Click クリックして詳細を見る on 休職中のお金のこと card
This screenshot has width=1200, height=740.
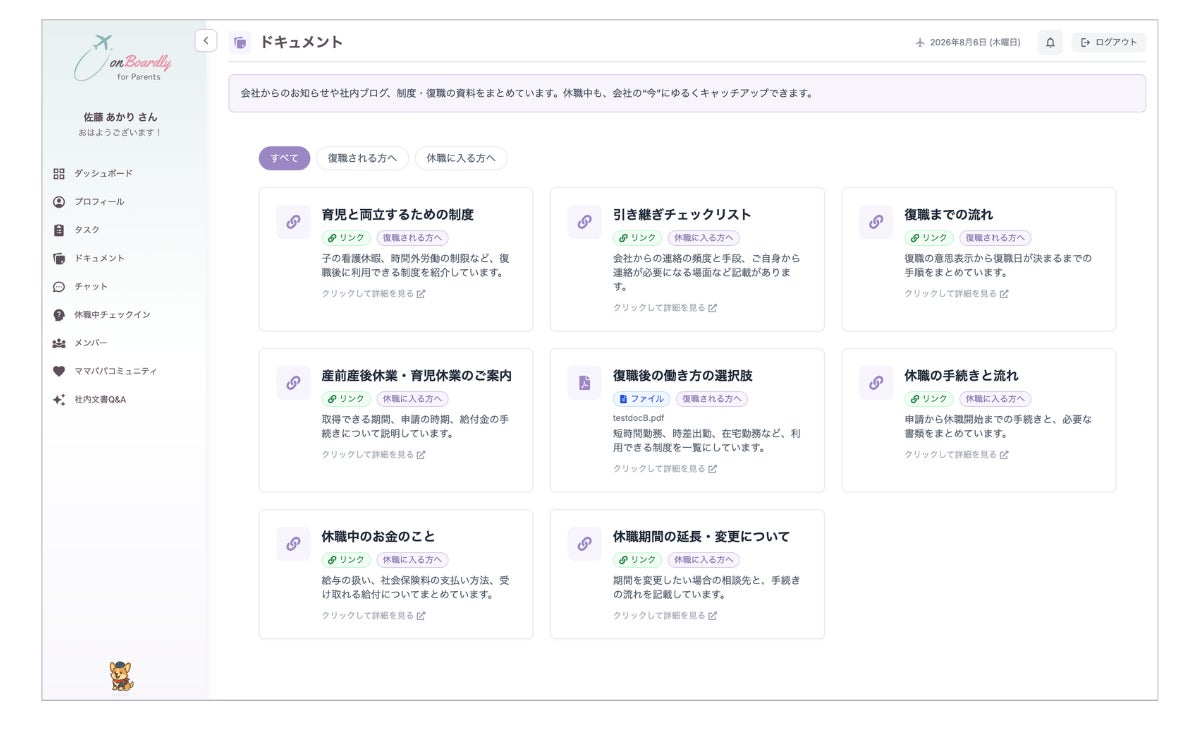point(373,615)
